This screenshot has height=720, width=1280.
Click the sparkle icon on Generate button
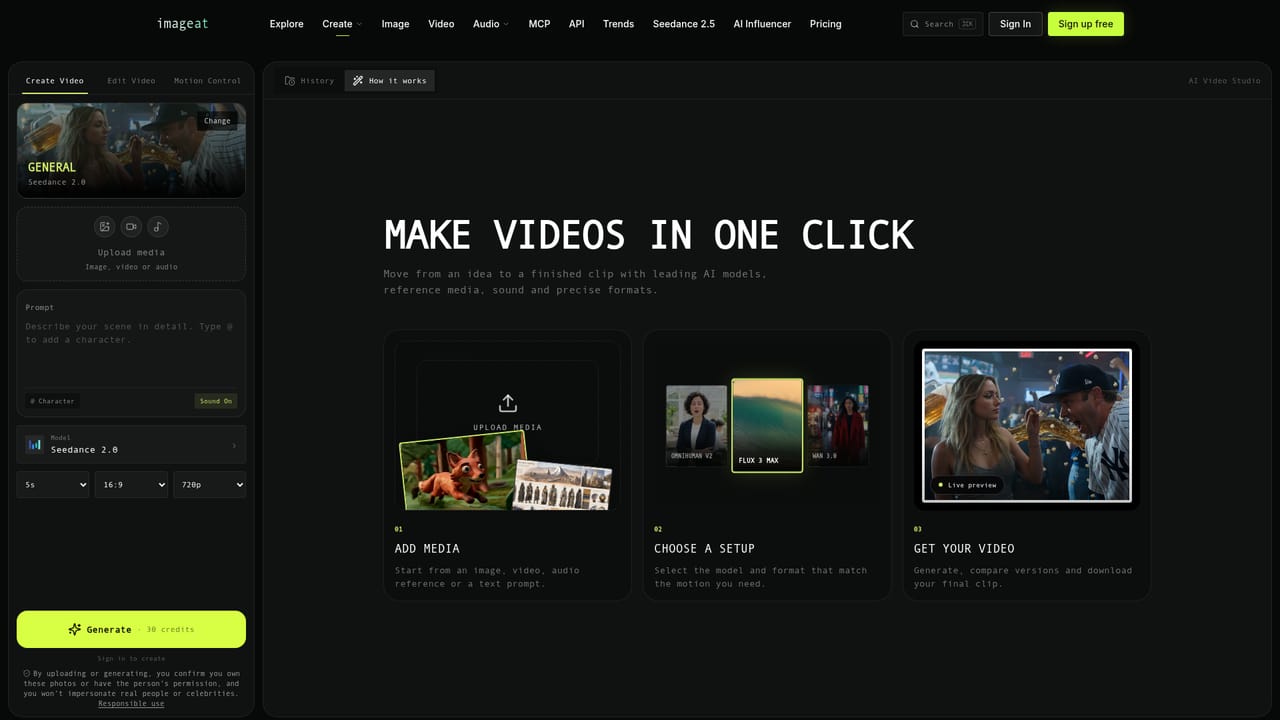coord(74,629)
